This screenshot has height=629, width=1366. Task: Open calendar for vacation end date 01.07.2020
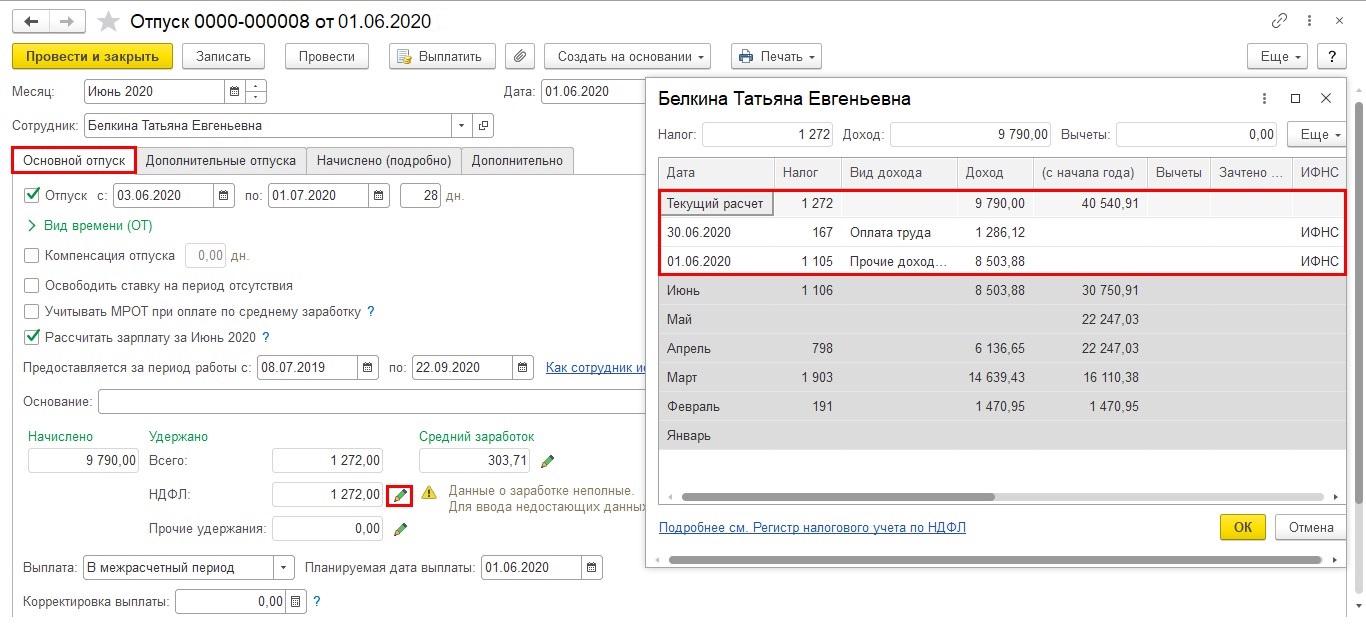379,196
